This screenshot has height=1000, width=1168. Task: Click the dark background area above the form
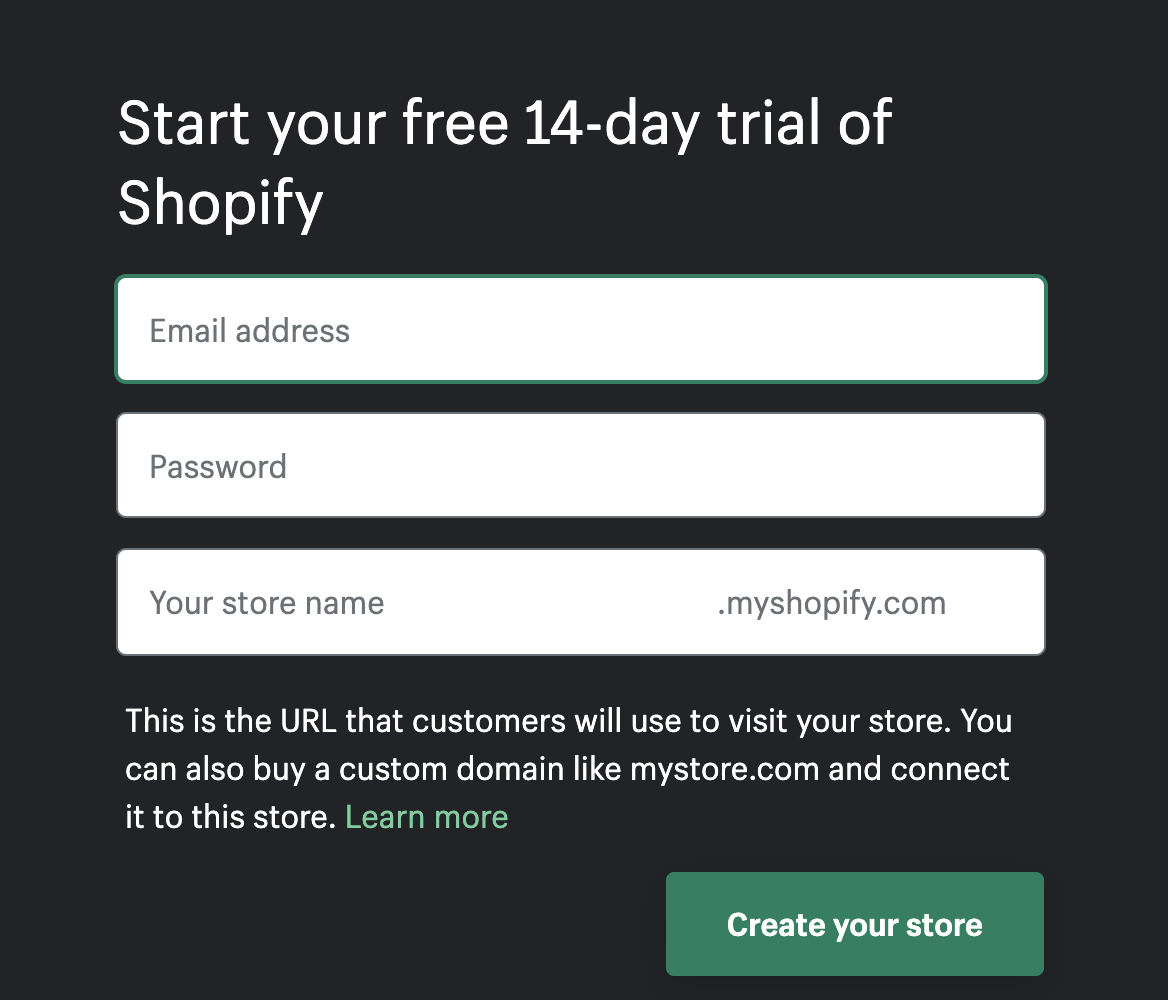pyautogui.click(x=584, y=40)
